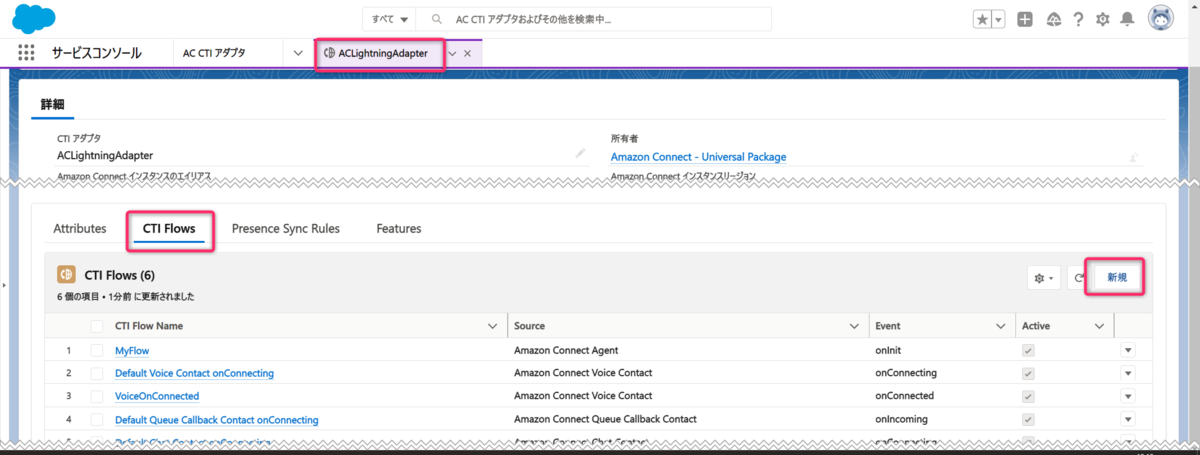Viewport: 1200px width, 455px height.
Task: Open the App Launcher grid icon
Action: point(26,53)
